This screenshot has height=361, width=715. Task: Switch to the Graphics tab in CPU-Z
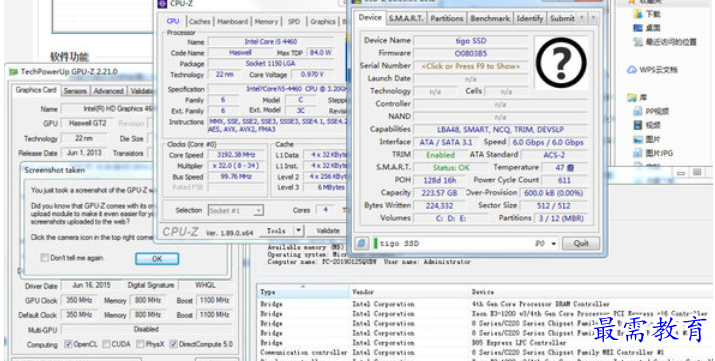tap(323, 21)
